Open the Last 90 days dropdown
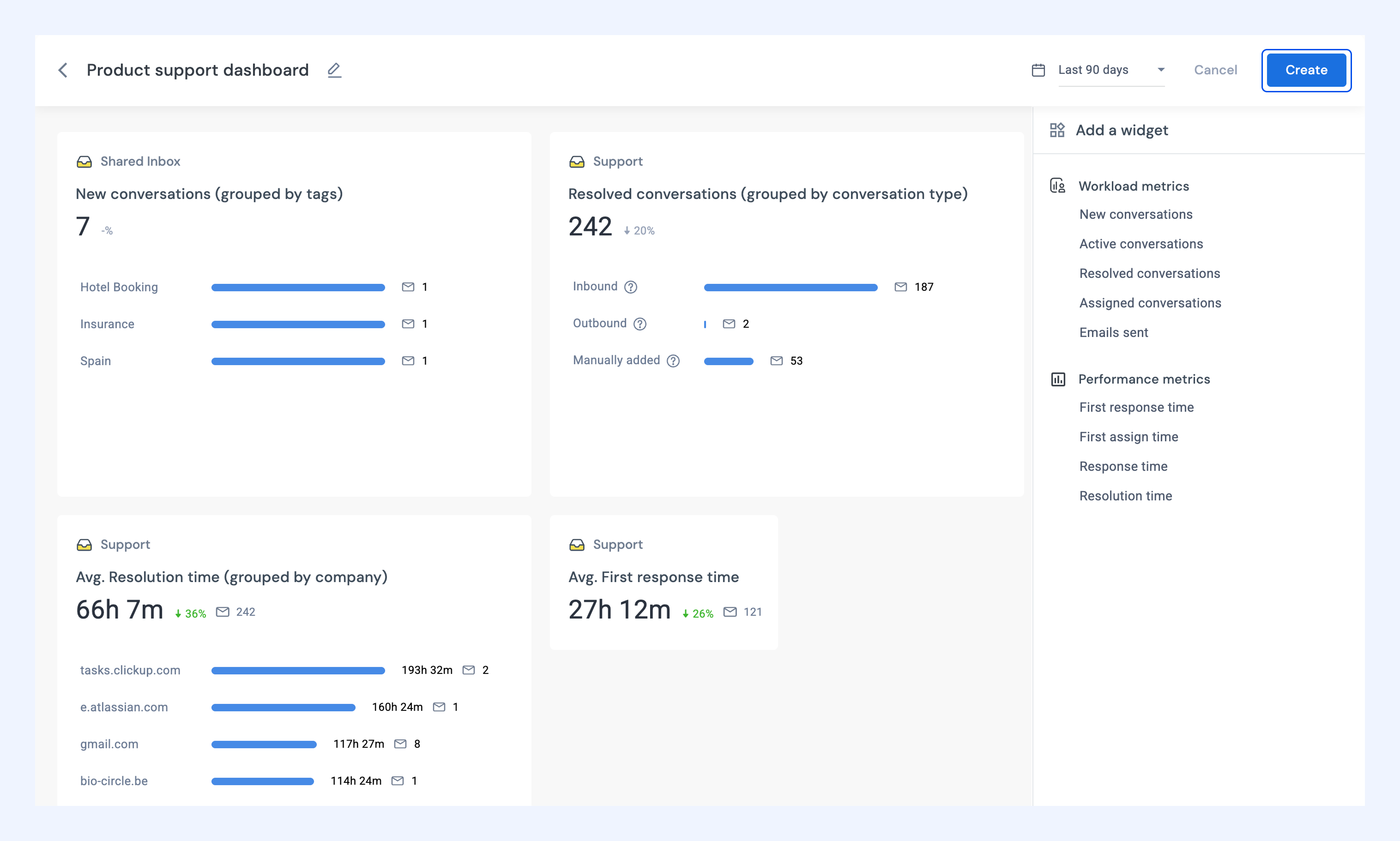 tap(1111, 70)
